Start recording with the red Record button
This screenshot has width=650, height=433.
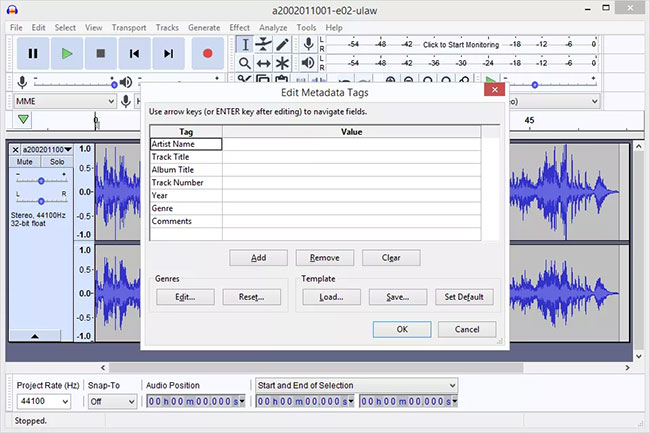coord(208,53)
